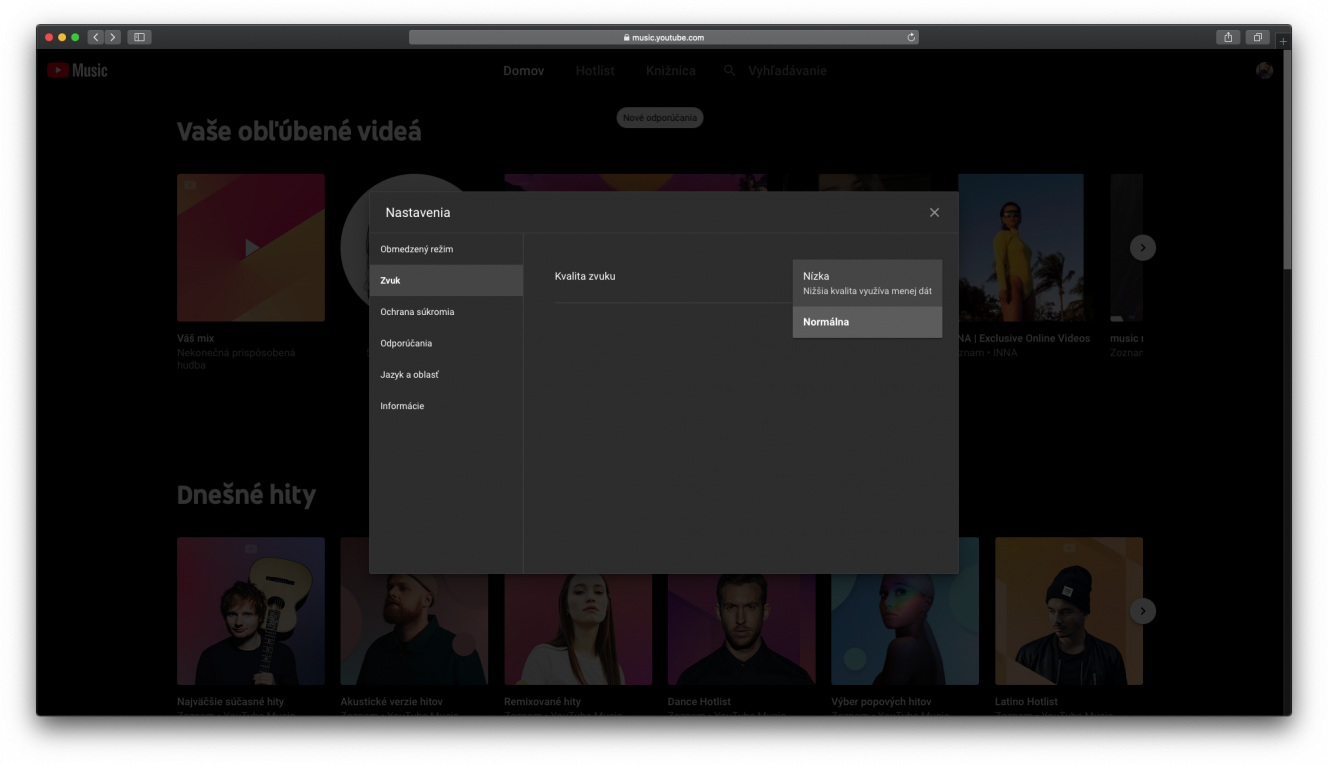Open the Knižnica tab

671,71
